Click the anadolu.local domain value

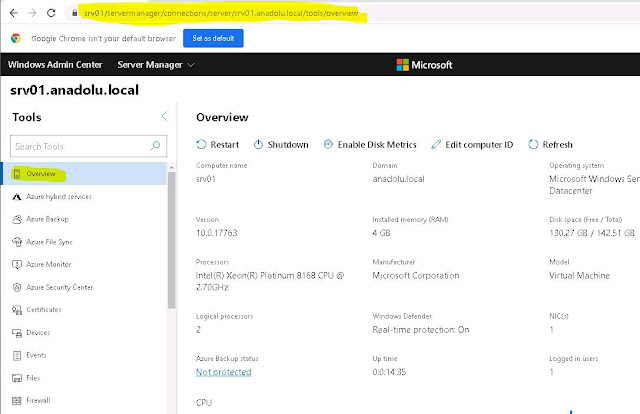tap(398, 179)
